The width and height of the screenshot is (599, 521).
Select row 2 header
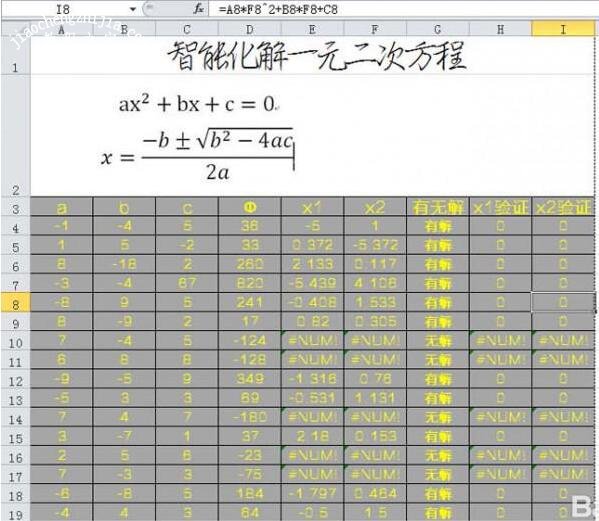(x=15, y=136)
